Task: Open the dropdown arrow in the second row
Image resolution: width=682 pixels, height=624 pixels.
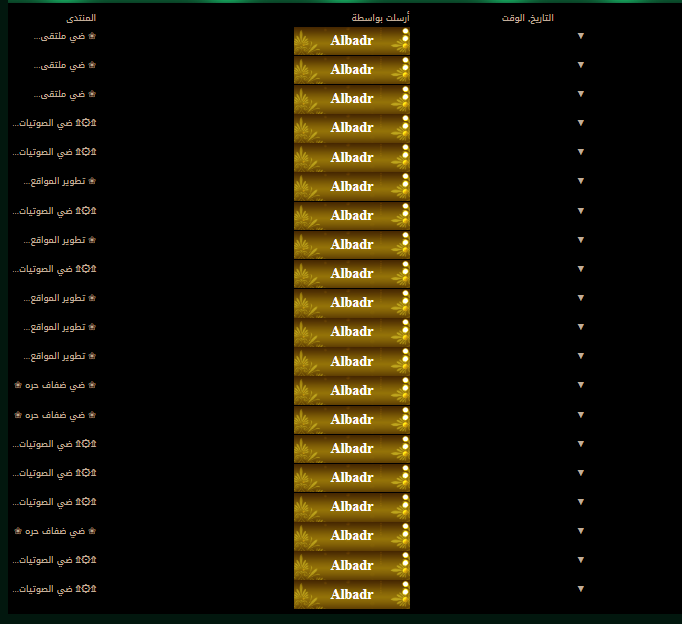Action: 581,65
